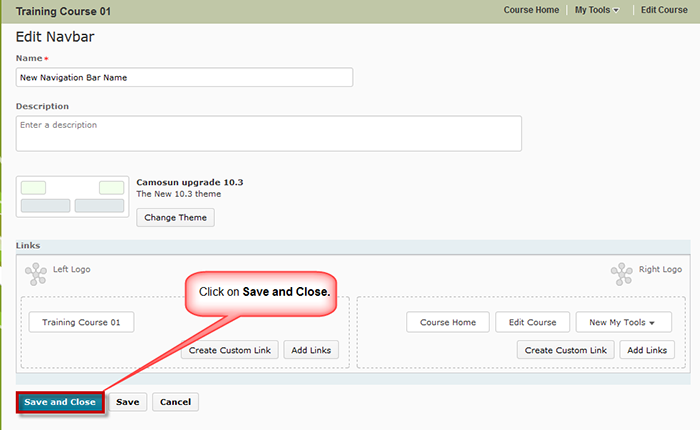Click Add Links in left section
Screen dimensions: 700x430
tap(311, 350)
